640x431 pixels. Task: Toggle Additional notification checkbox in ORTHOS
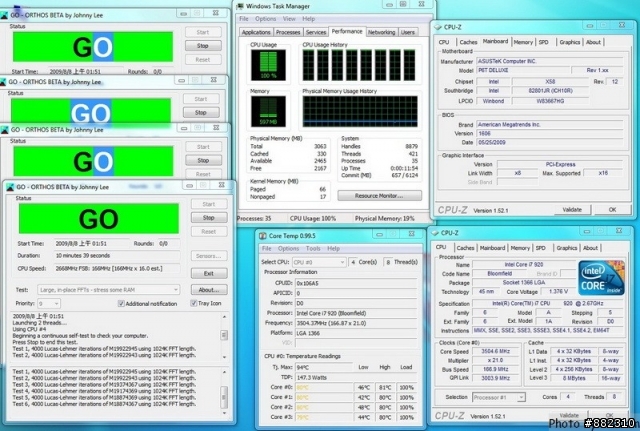point(121,303)
